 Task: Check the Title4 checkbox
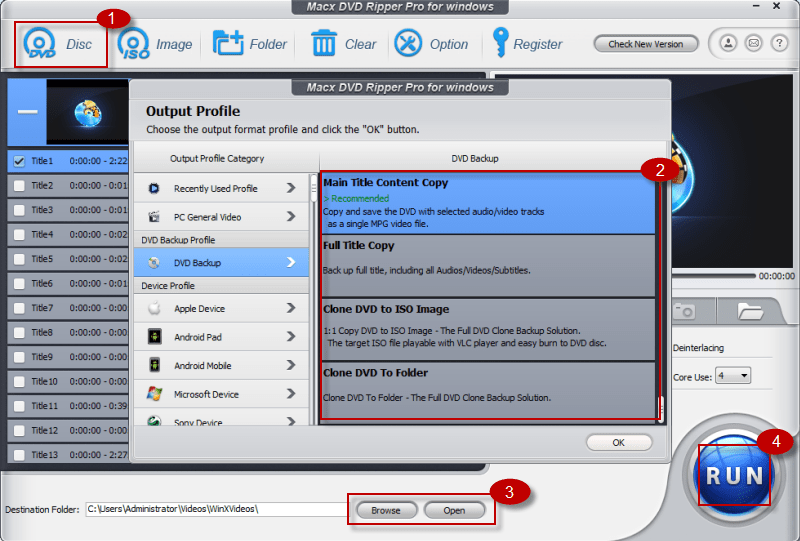tap(19, 235)
